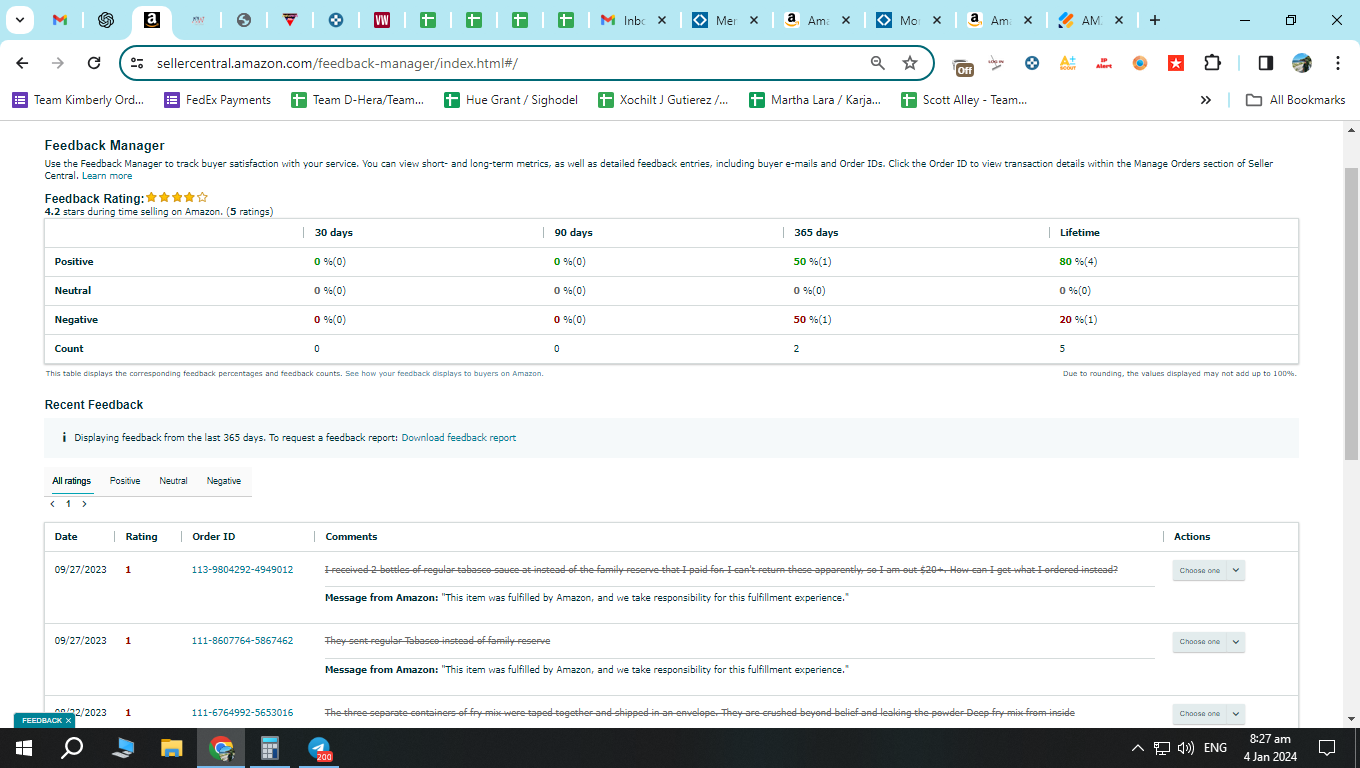Open the Team D-Hera bookmark
The image size is (1360, 768).
click(x=357, y=100)
